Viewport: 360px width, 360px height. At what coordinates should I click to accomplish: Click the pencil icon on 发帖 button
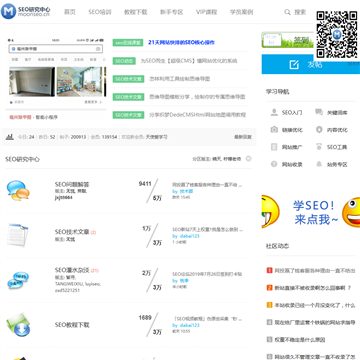tap(294, 64)
